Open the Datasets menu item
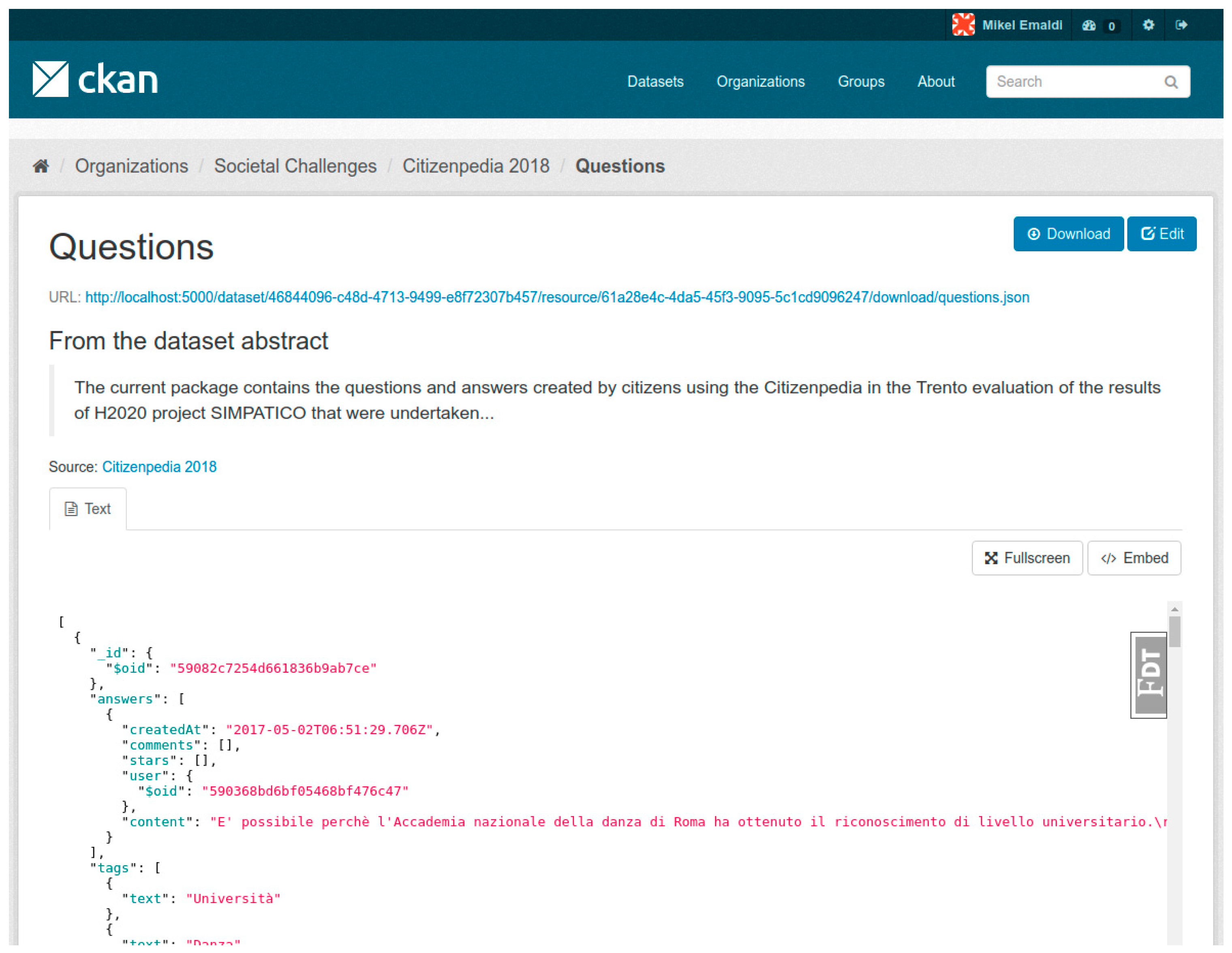 pos(655,82)
